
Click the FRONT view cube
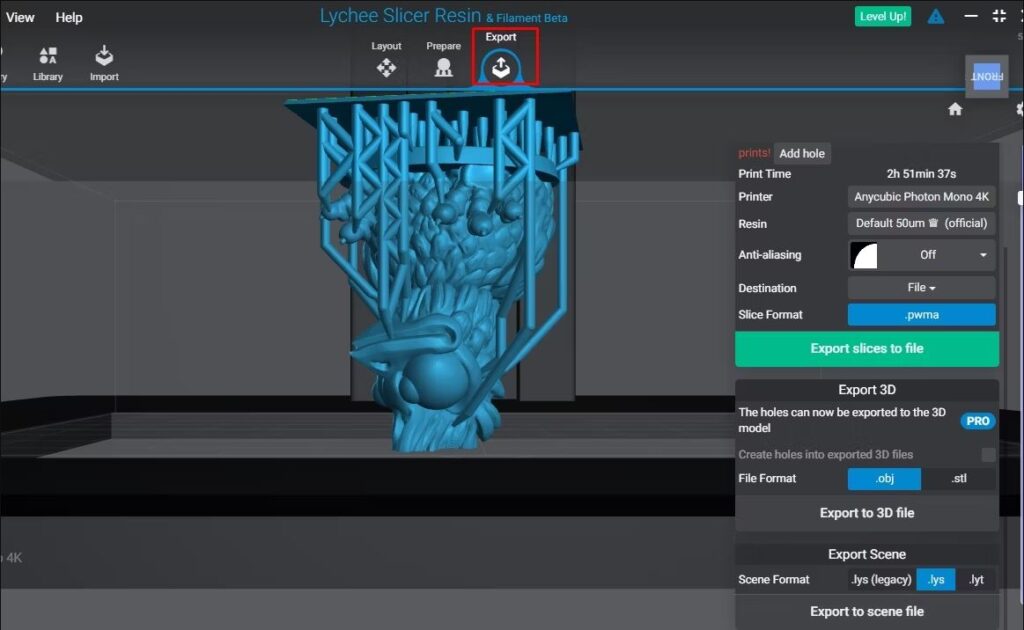[987, 76]
